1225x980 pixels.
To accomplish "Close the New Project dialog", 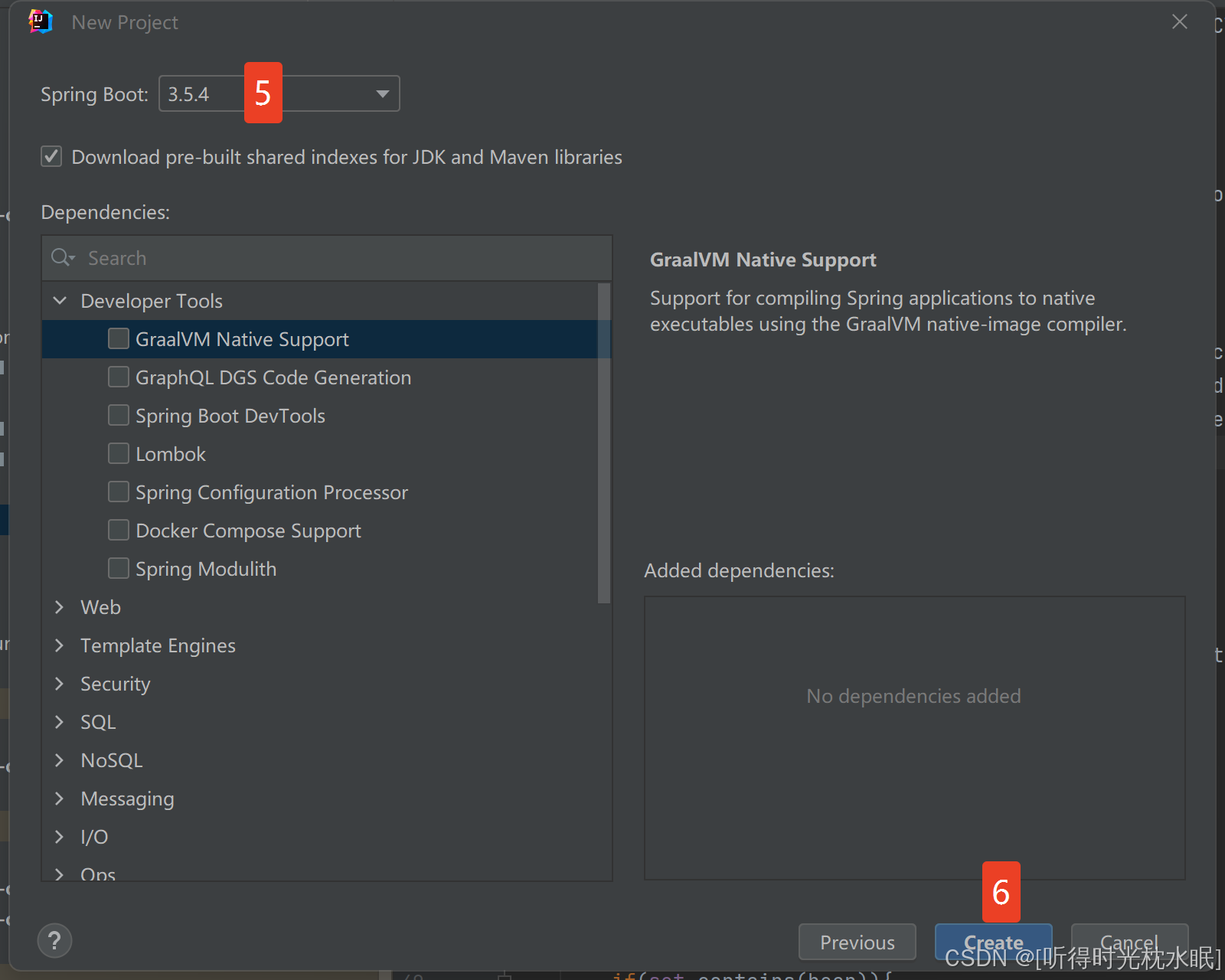I will click(x=1180, y=22).
